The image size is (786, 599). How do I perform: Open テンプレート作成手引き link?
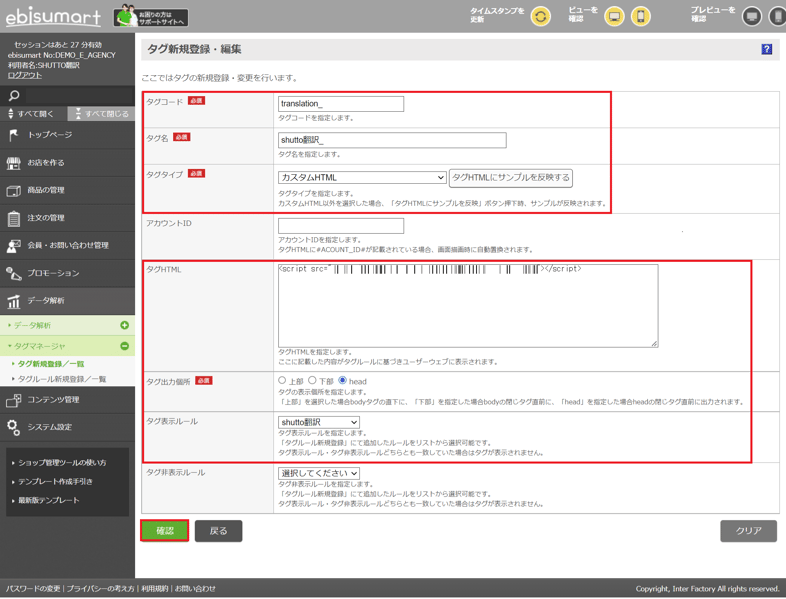55,482
